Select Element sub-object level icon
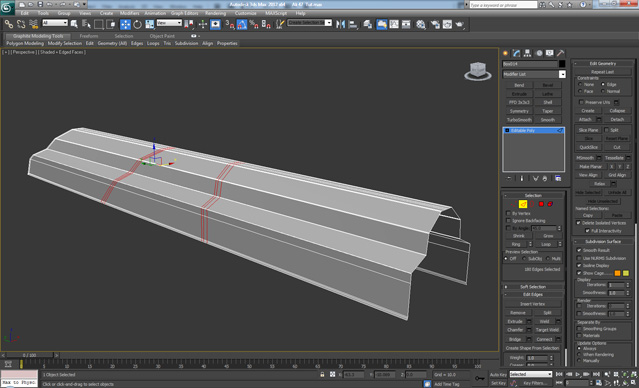The image size is (639, 388). (550, 204)
